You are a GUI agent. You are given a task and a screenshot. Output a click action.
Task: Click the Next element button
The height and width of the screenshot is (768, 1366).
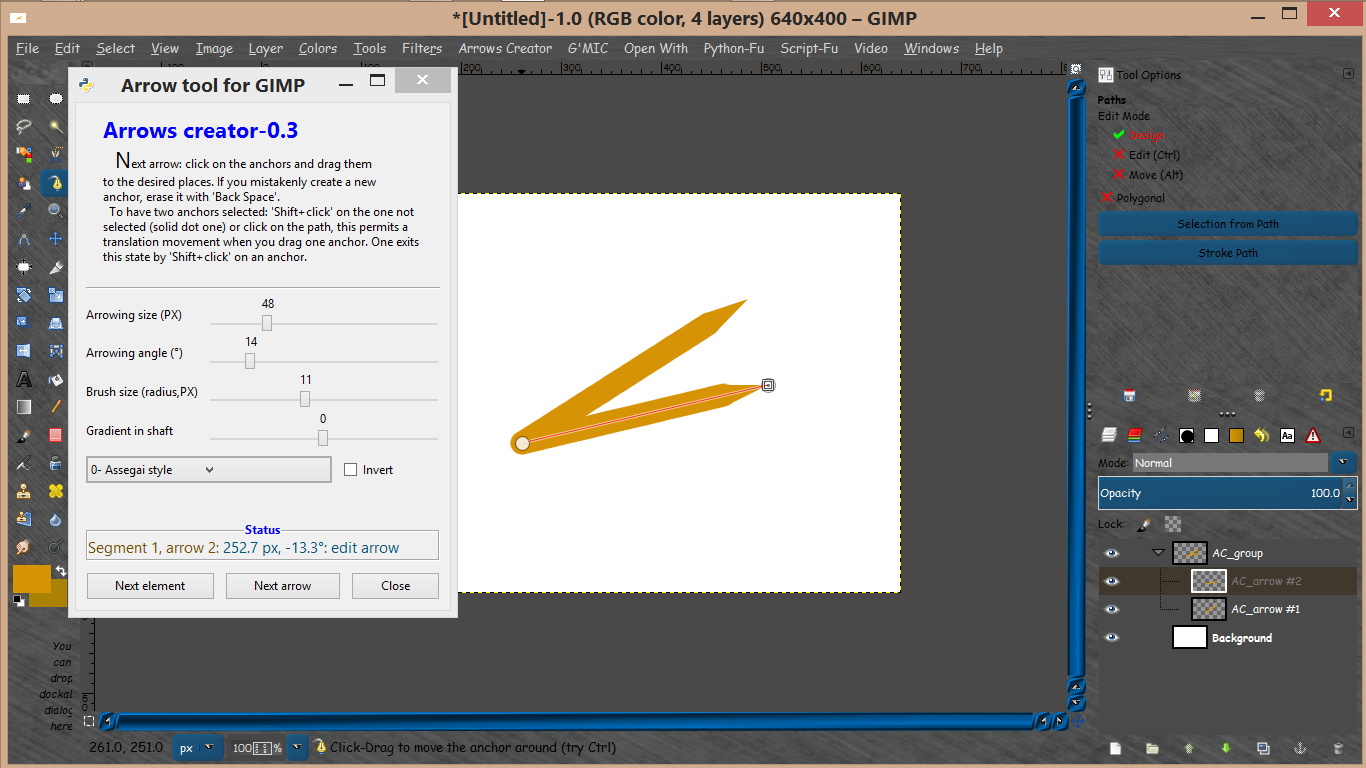click(150, 586)
